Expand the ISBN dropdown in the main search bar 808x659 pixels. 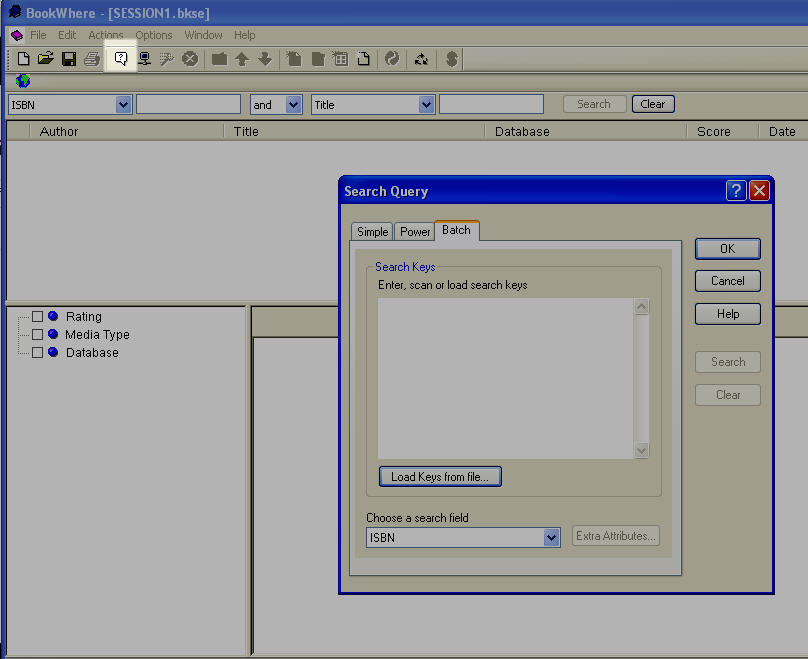pos(123,105)
